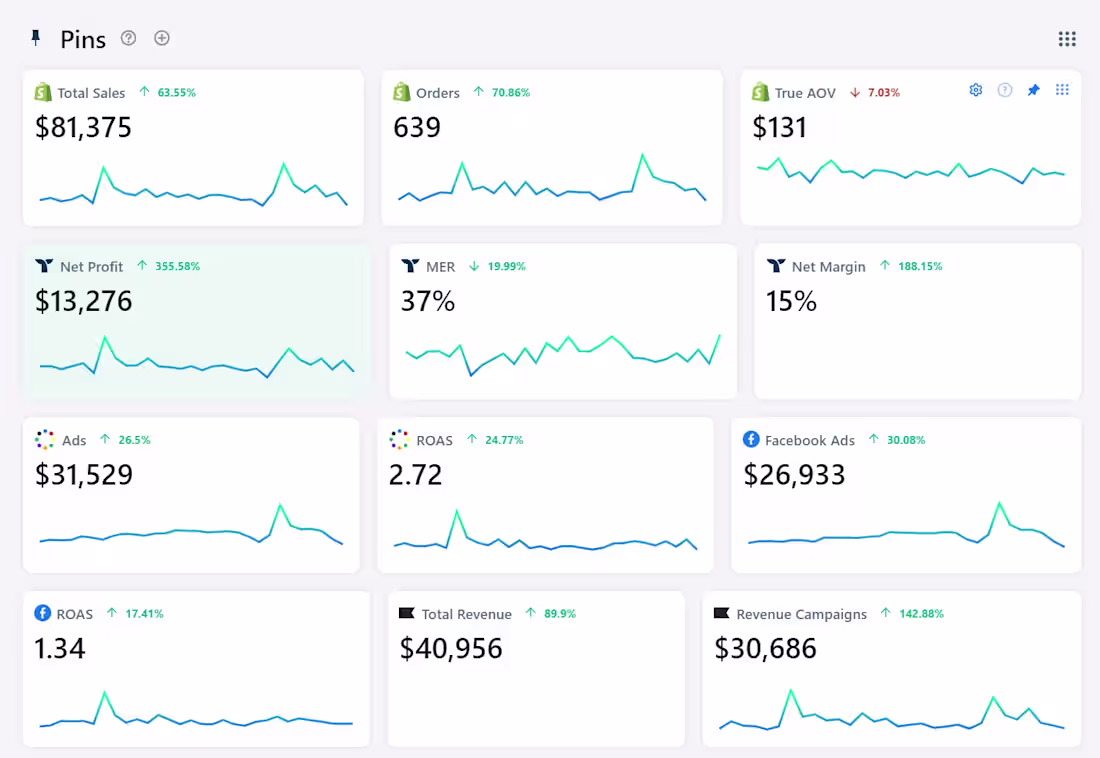This screenshot has width=1100, height=758.
Task: Unpin the True AOV tile
Action: coord(1034,90)
